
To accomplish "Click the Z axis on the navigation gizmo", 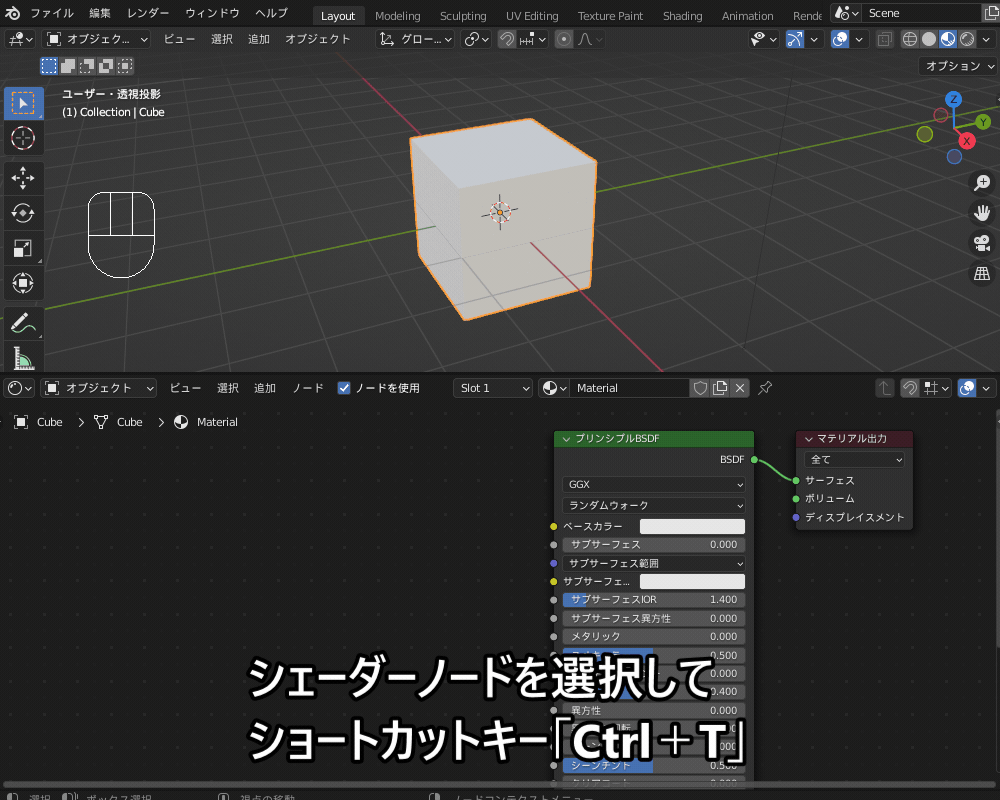I will (x=952, y=100).
